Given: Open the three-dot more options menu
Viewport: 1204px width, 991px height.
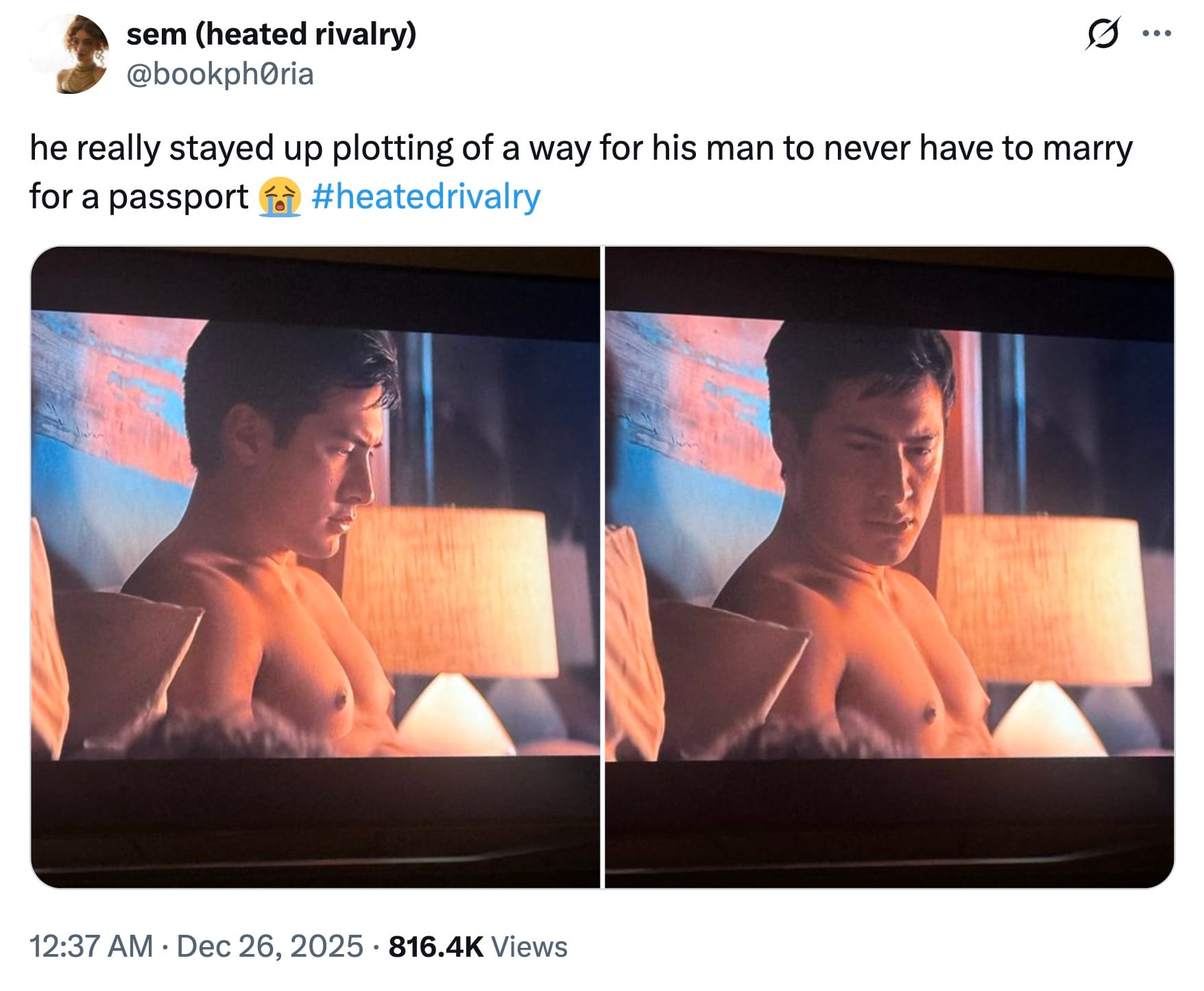Looking at the screenshot, I should click(x=1157, y=33).
